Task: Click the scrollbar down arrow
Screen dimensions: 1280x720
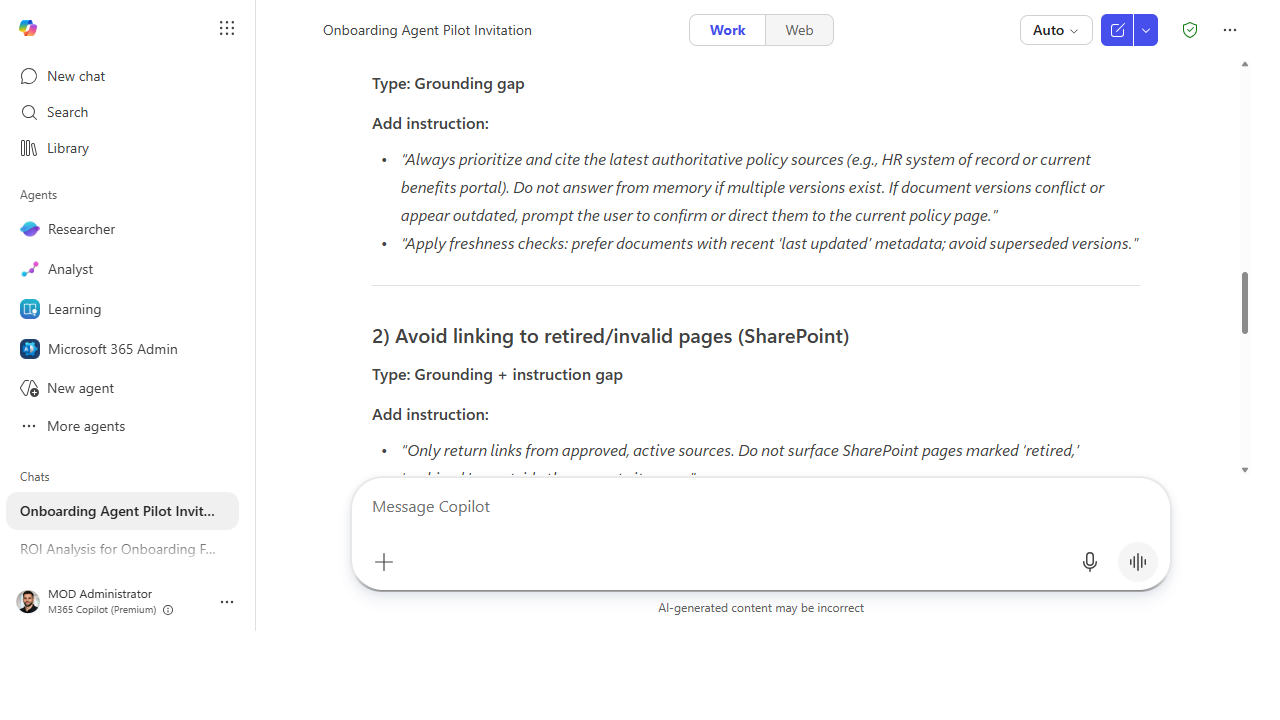Action: 1245,470
